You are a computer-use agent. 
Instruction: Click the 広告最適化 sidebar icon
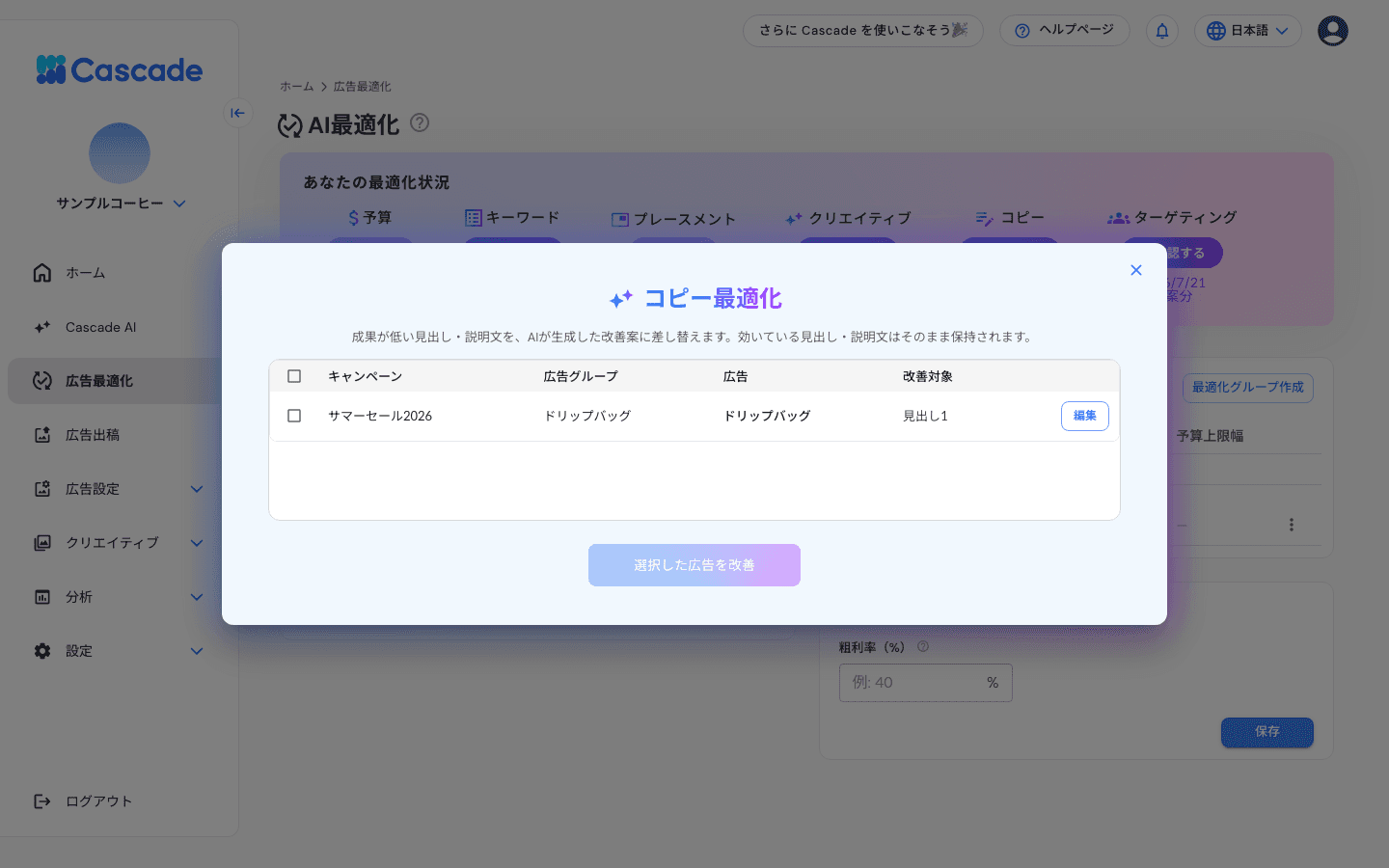42,381
